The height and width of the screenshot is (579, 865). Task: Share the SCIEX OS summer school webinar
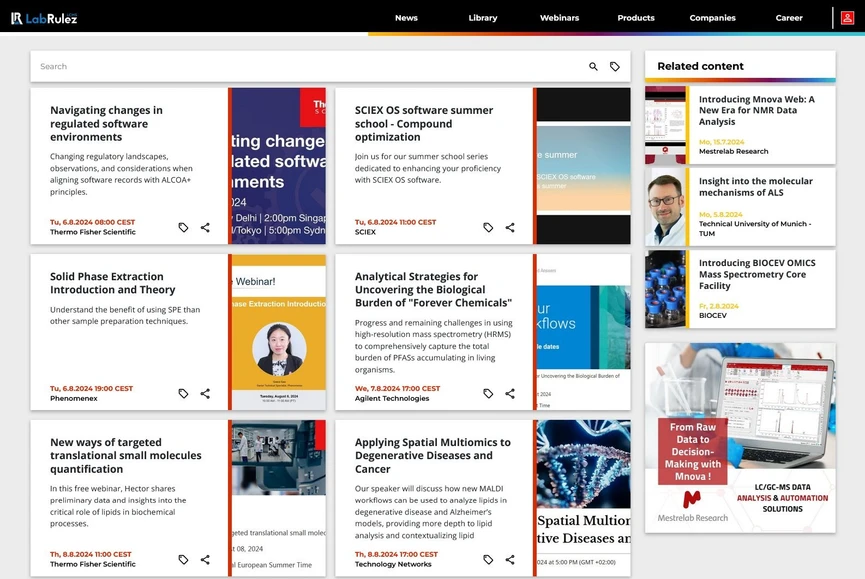coord(509,227)
